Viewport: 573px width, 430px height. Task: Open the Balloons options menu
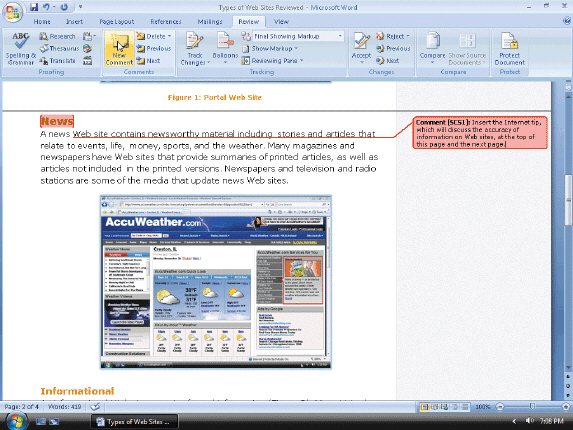(225, 49)
